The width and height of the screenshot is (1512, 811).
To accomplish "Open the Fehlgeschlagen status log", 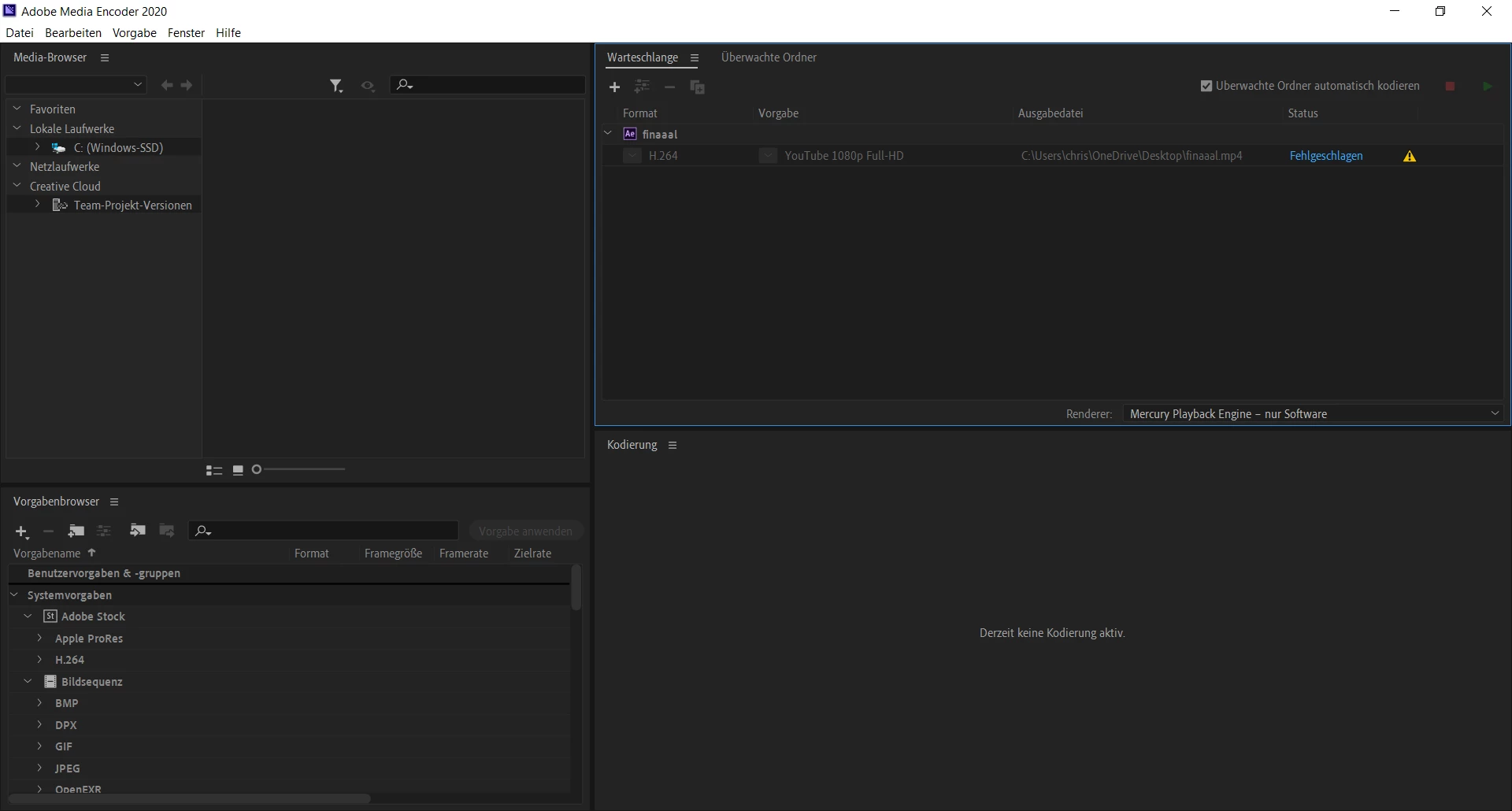I will point(1326,156).
